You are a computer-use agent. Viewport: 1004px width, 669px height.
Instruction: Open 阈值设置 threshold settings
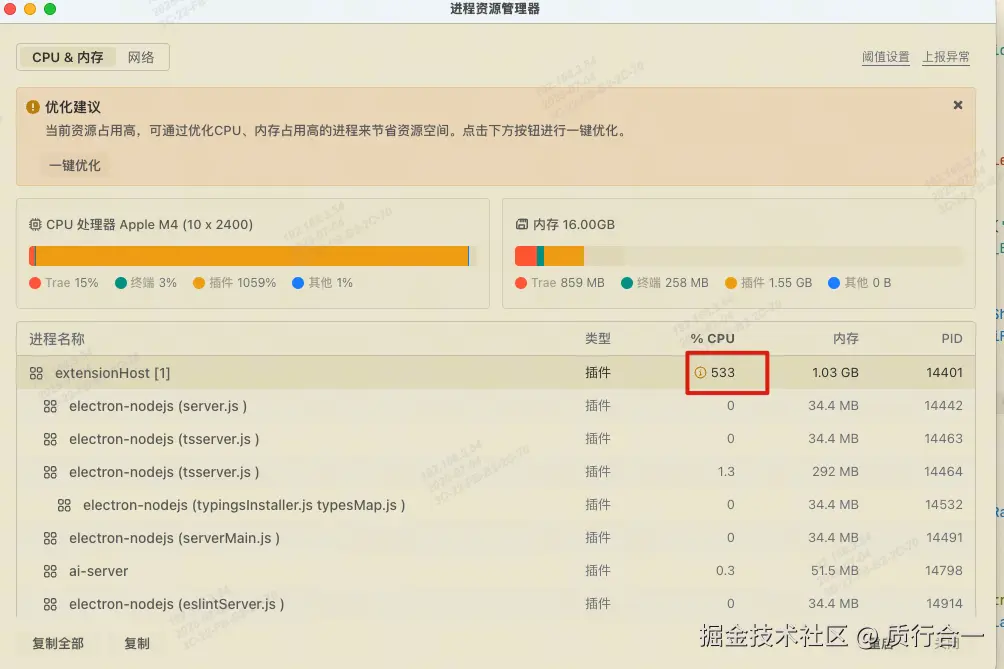point(888,57)
